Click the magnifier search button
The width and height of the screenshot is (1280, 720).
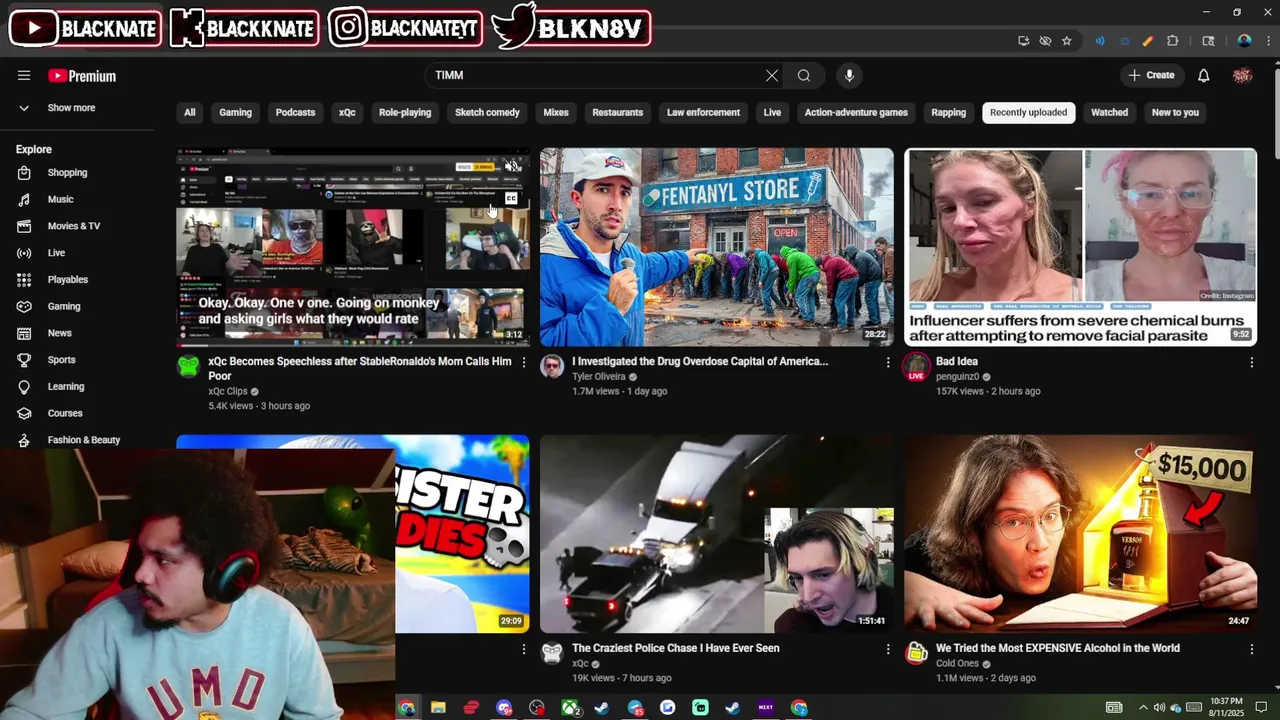click(804, 76)
